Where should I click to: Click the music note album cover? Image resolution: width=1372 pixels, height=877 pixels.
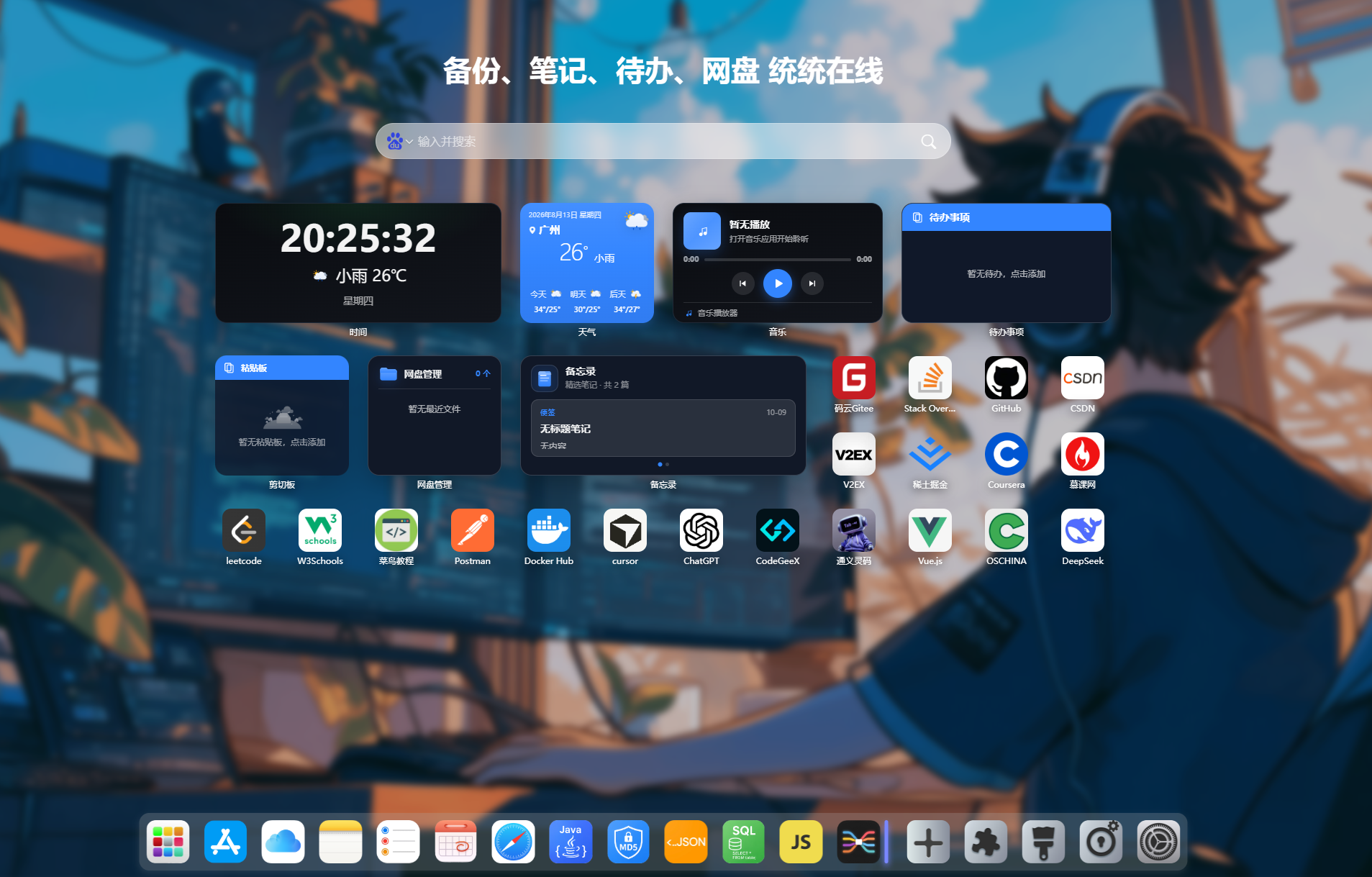coord(702,231)
